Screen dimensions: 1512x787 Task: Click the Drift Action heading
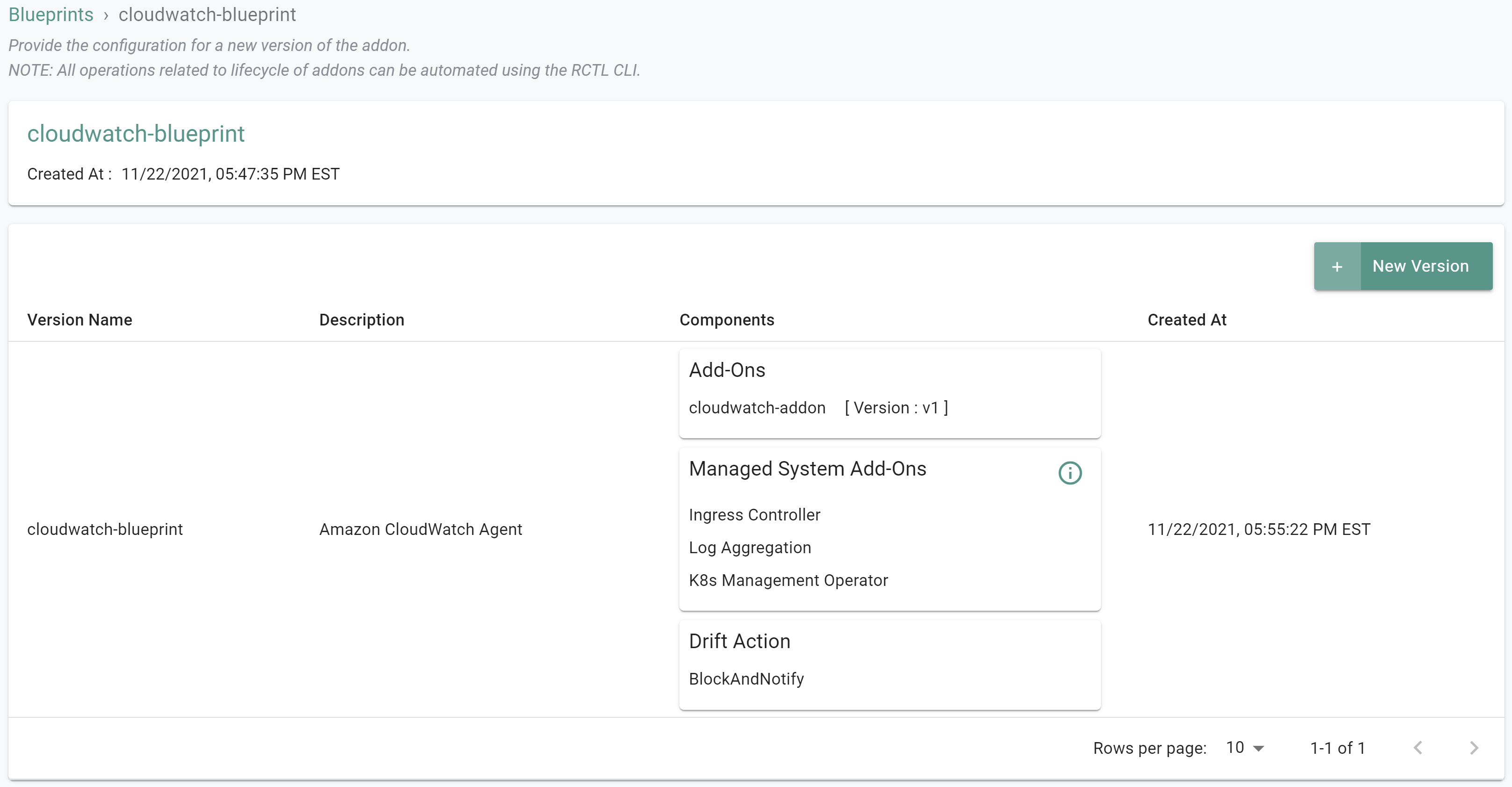pos(740,642)
